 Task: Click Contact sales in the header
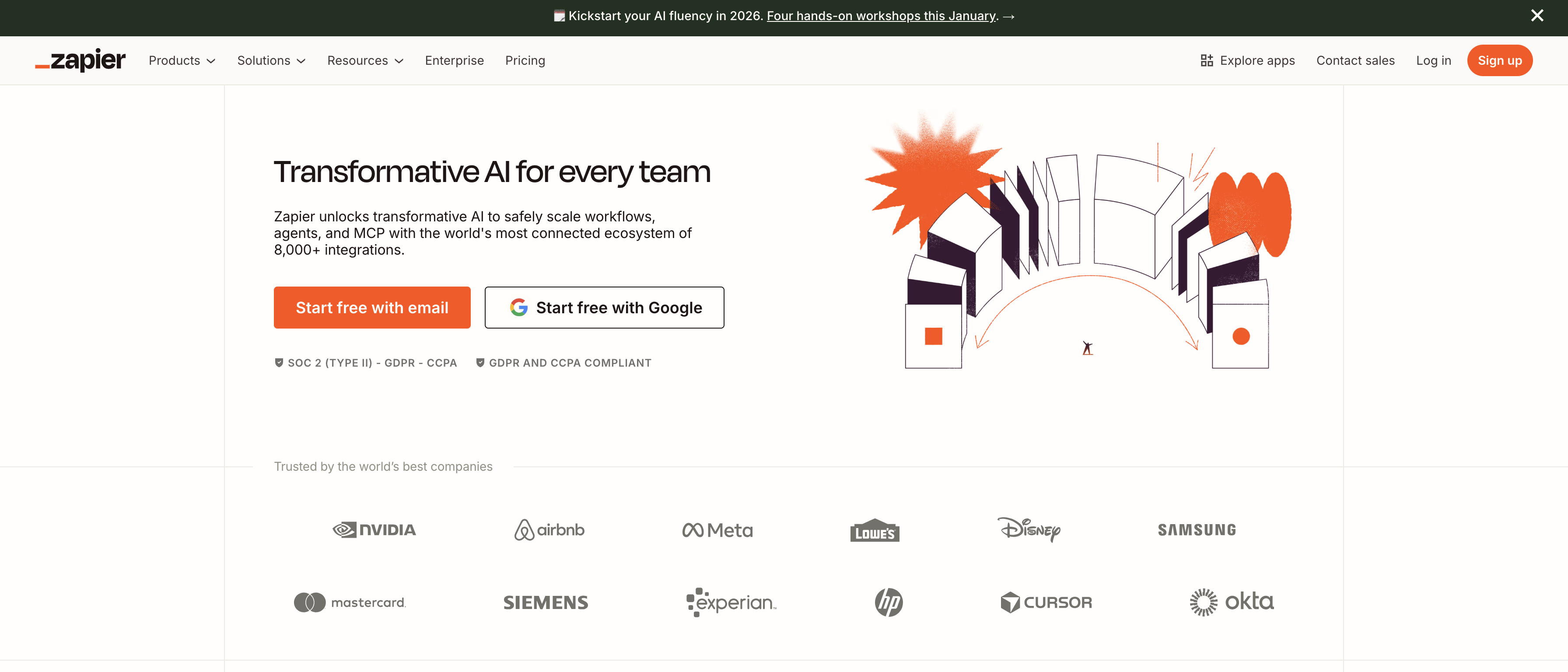[x=1355, y=60]
